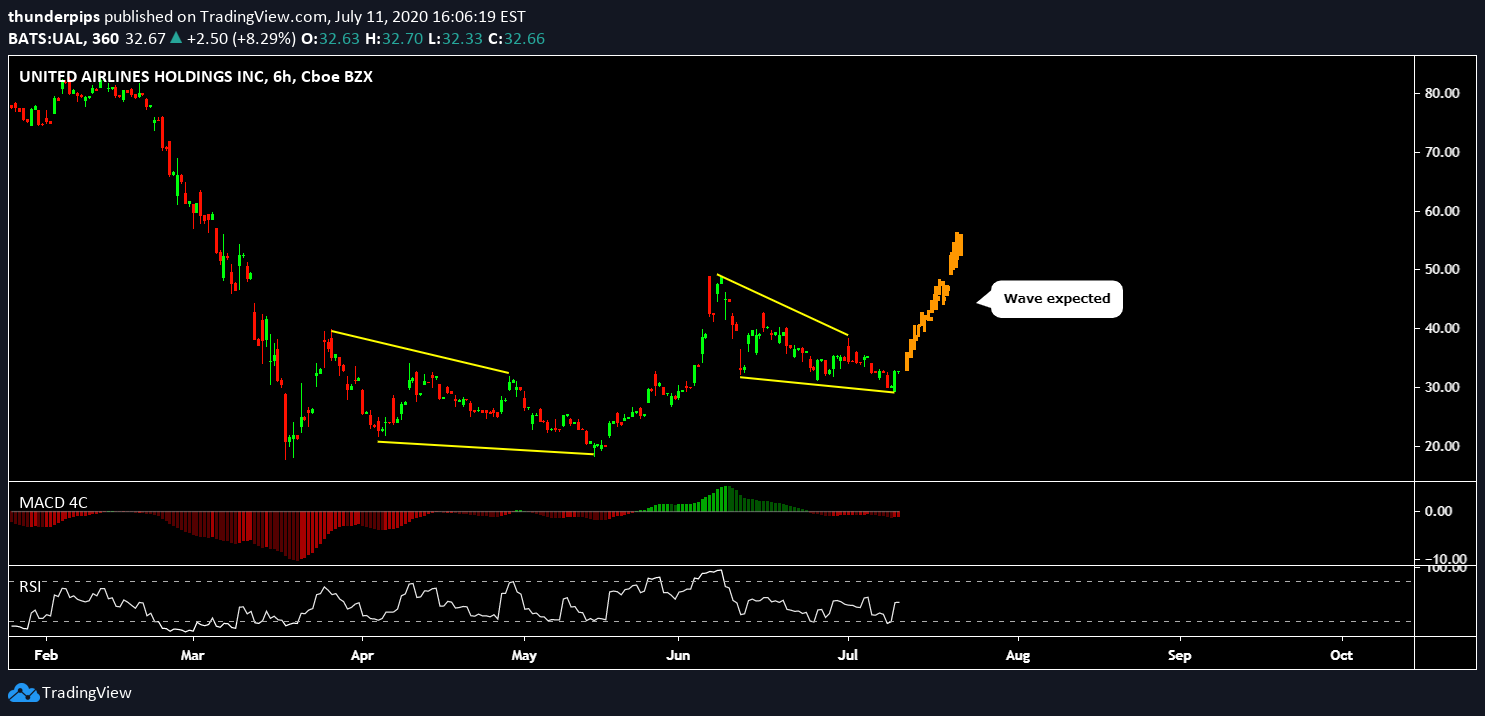Click the 70.00 price axis label

click(x=1444, y=152)
